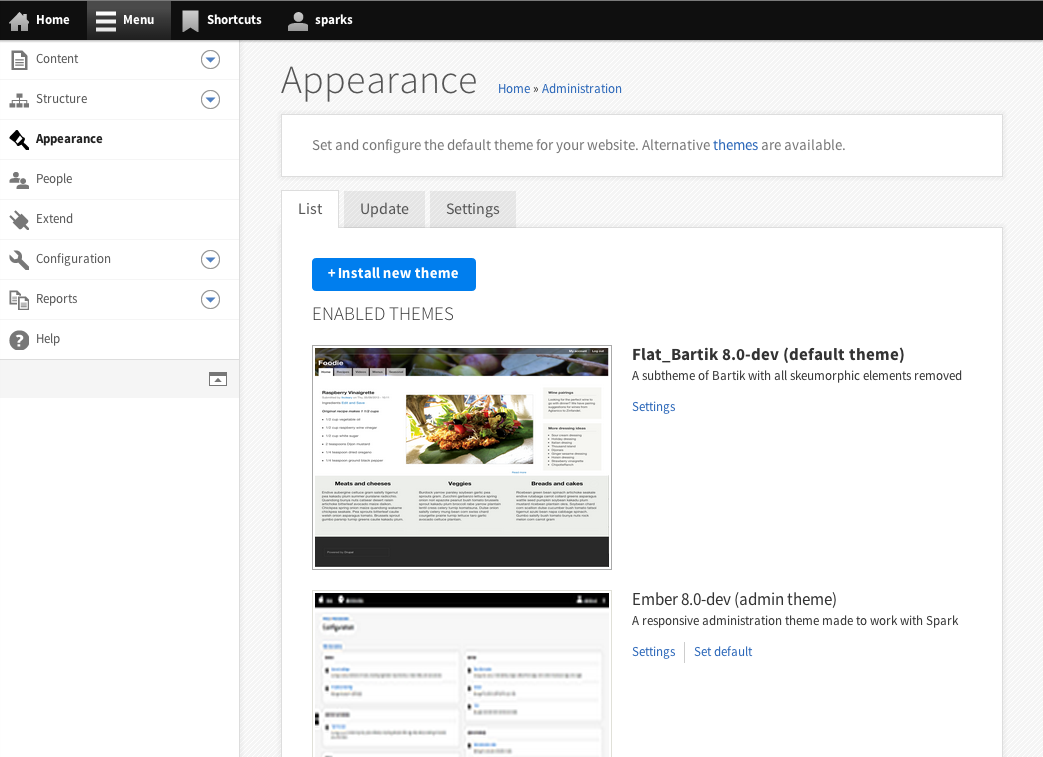Click the Extend plug icon

pyautogui.click(x=19, y=220)
